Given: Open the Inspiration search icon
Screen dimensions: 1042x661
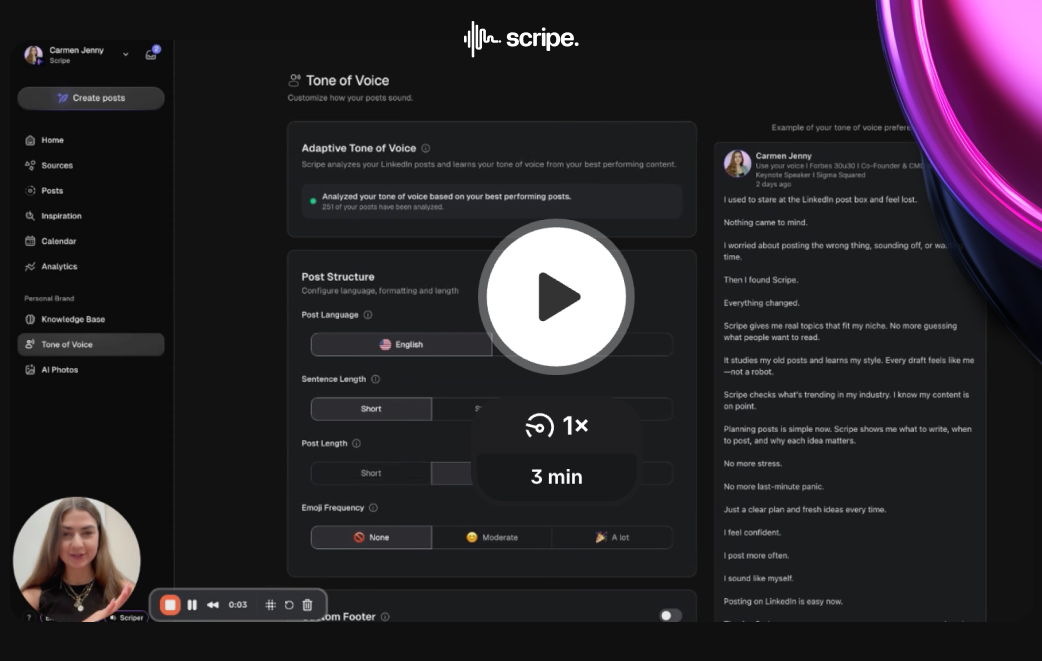Looking at the screenshot, I should (x=30, y=216).
